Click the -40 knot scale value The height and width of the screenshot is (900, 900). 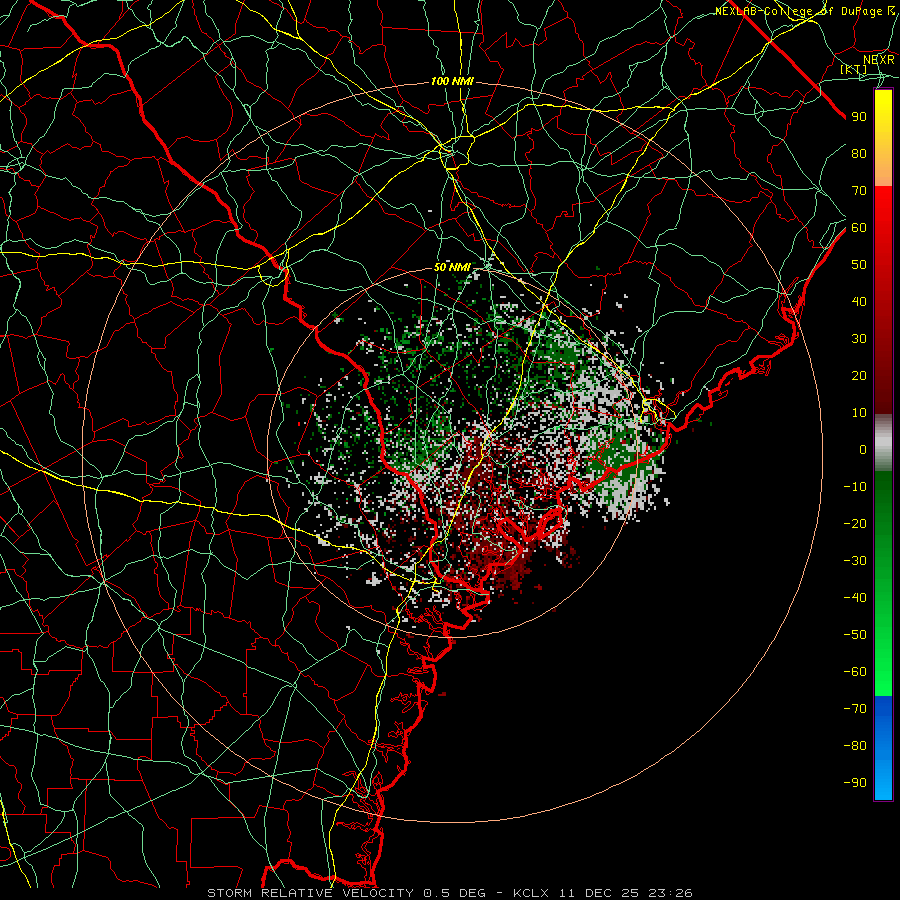pyautogui.click(x=855, y=598)
